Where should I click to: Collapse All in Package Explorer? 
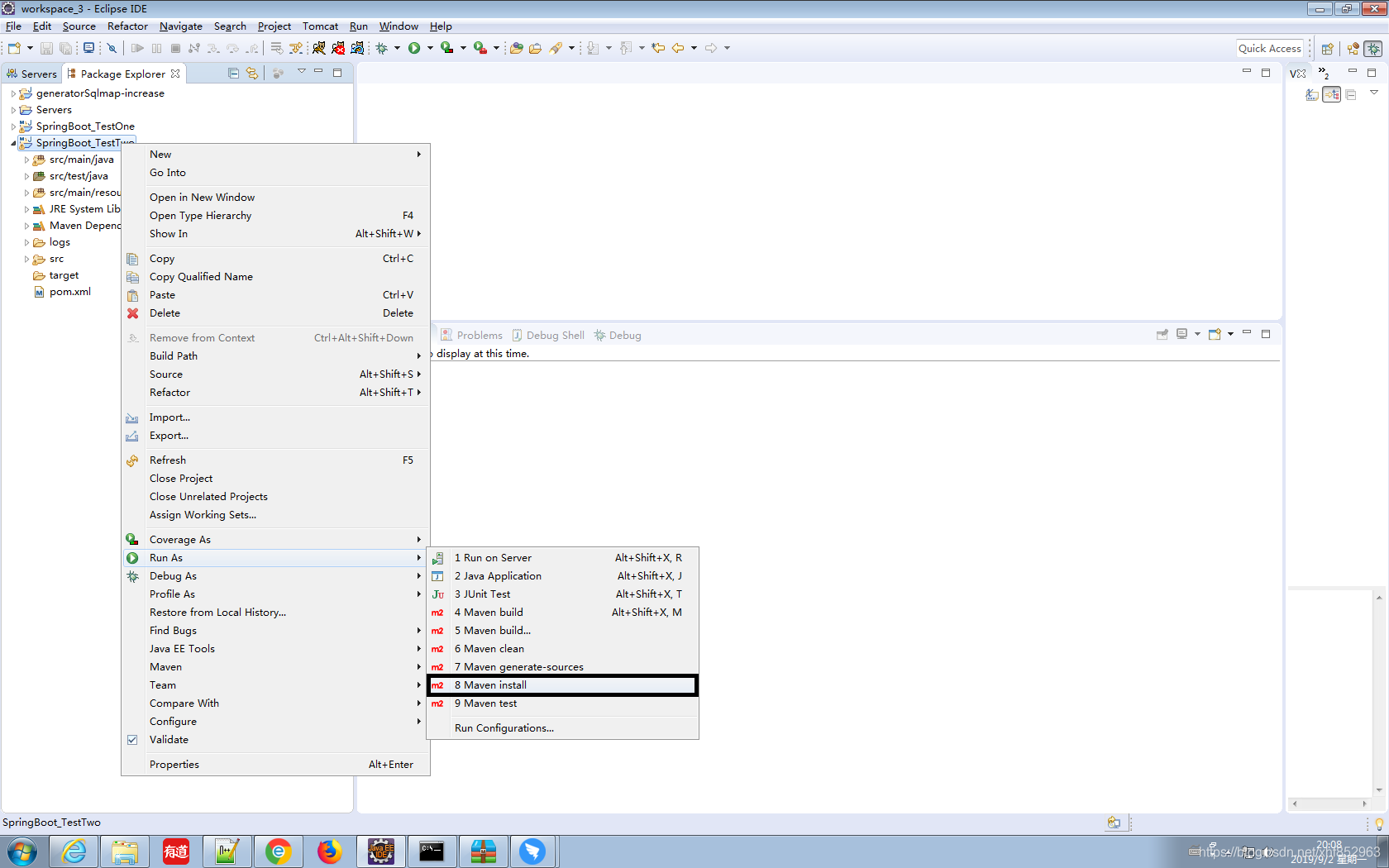click(x=233, y=73)
